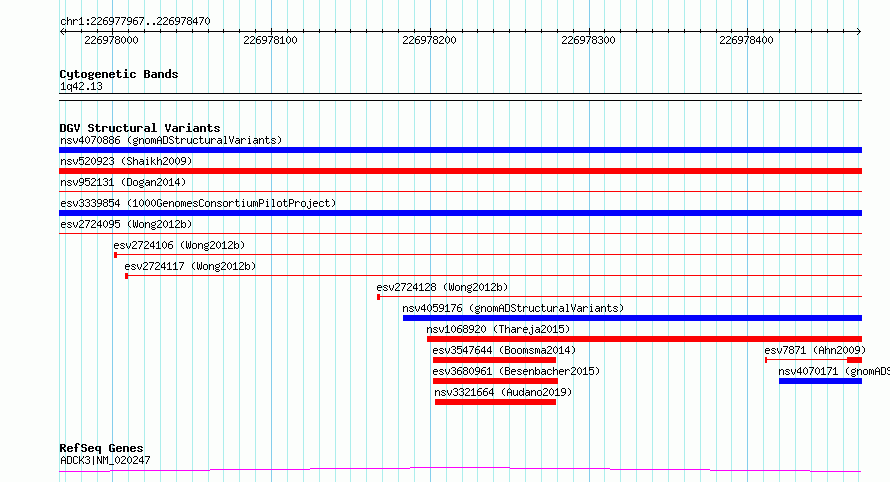Click ruler position 226978300
The image size is (890, 482).
[x=588, y=40]
